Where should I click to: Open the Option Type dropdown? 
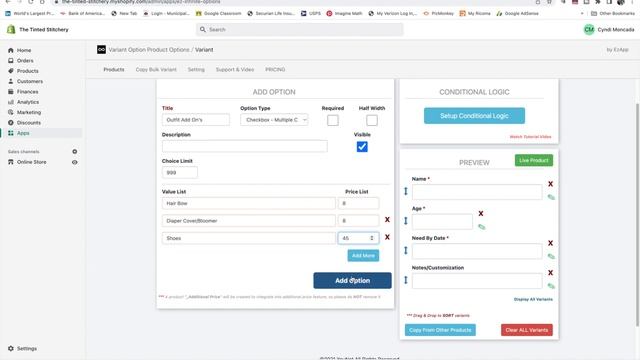click(274, 120)
